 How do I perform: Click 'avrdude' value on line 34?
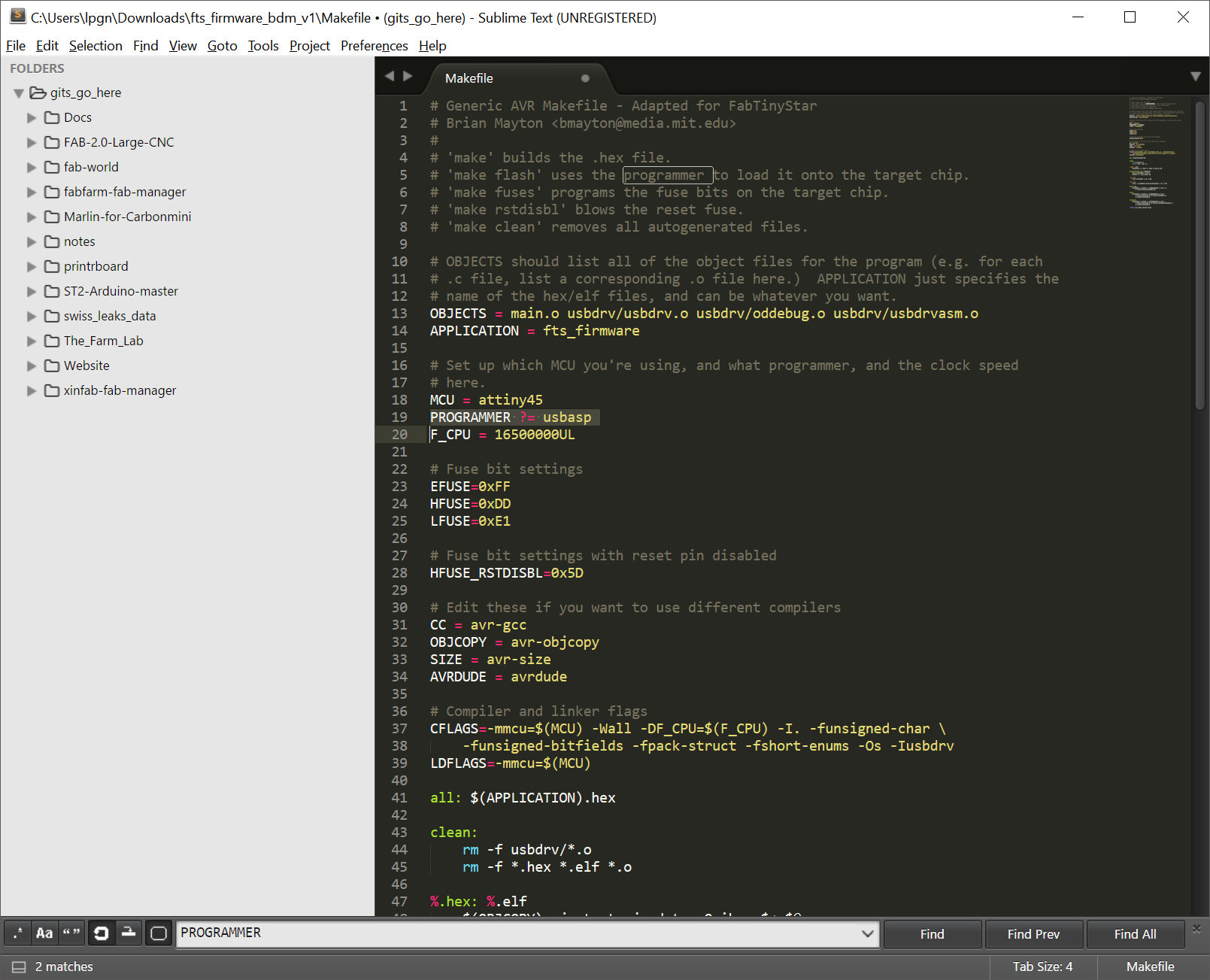tap(539, 677)
